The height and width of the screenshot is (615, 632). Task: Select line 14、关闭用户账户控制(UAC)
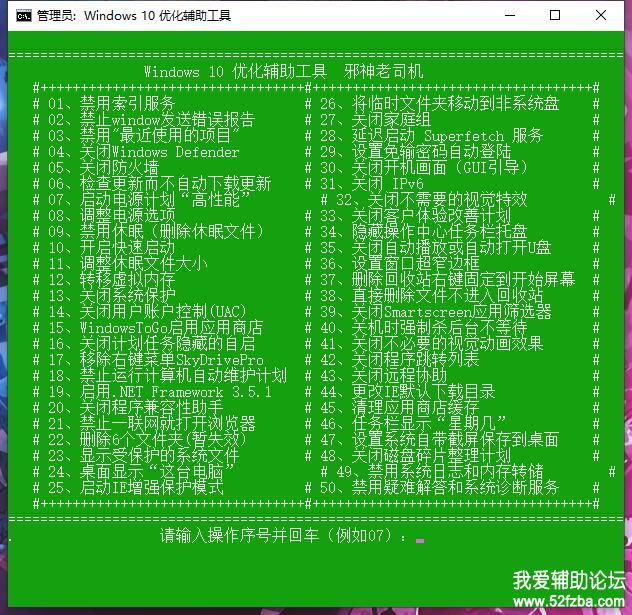click(x=147, y=312)
